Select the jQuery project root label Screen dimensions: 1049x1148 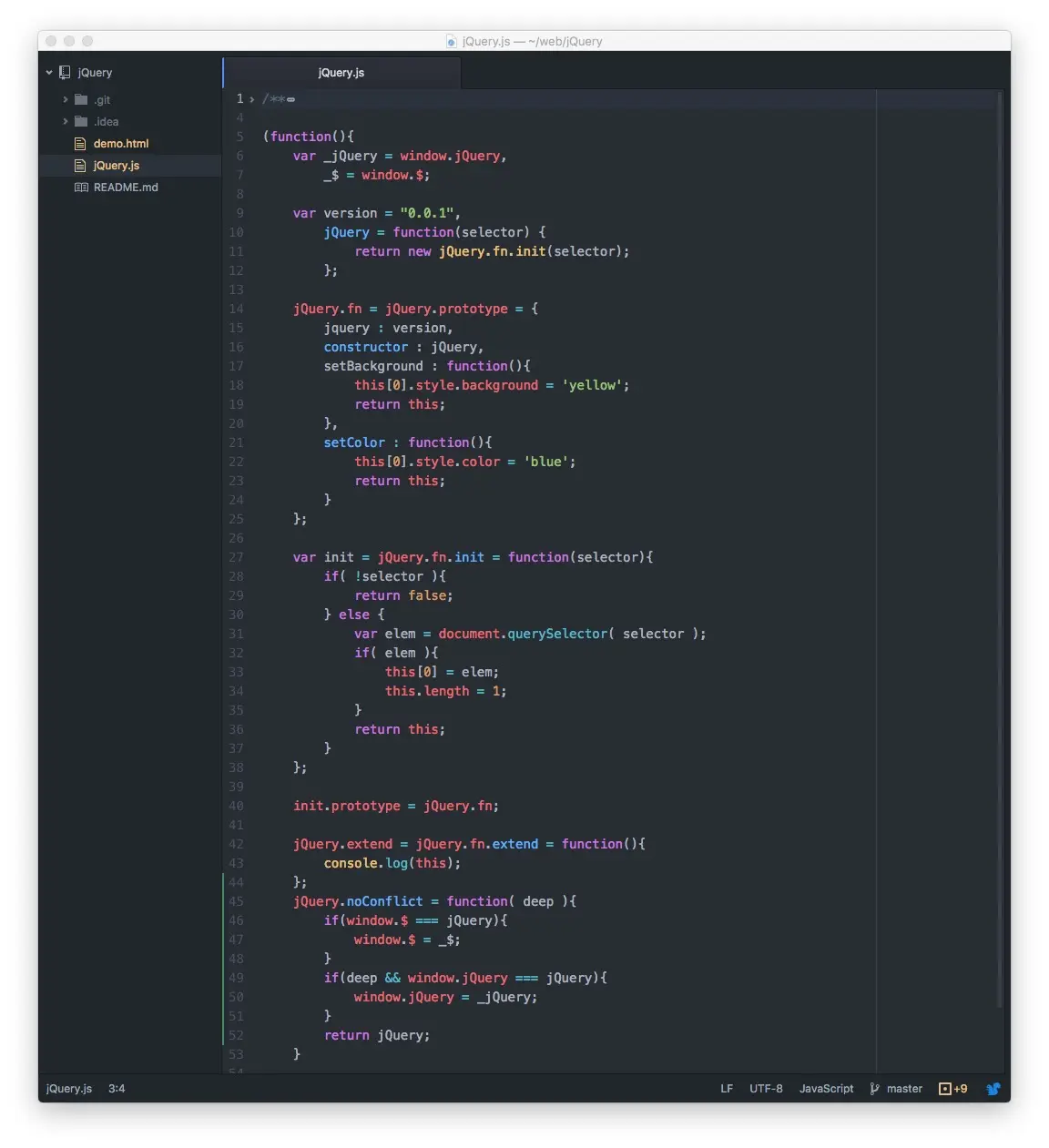point(95,73)
